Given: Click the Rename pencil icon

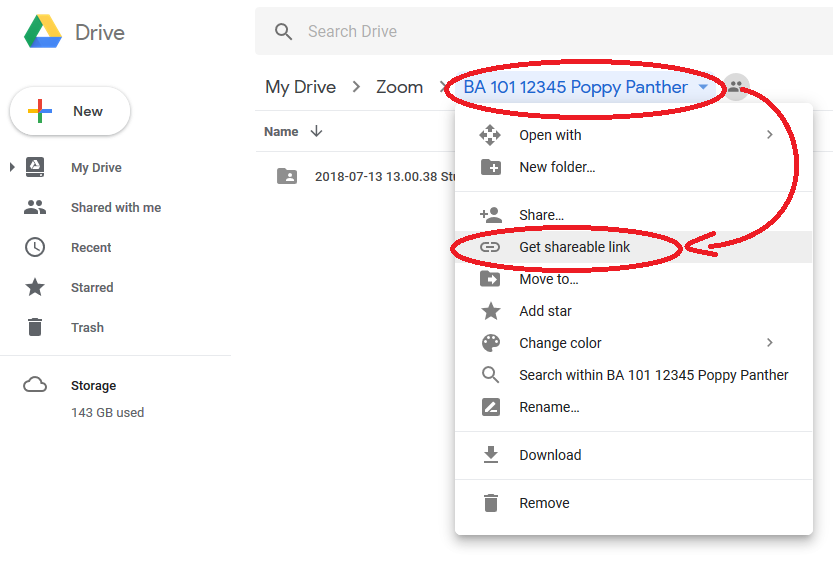Looking at the screenshot, I should point(490,407).
